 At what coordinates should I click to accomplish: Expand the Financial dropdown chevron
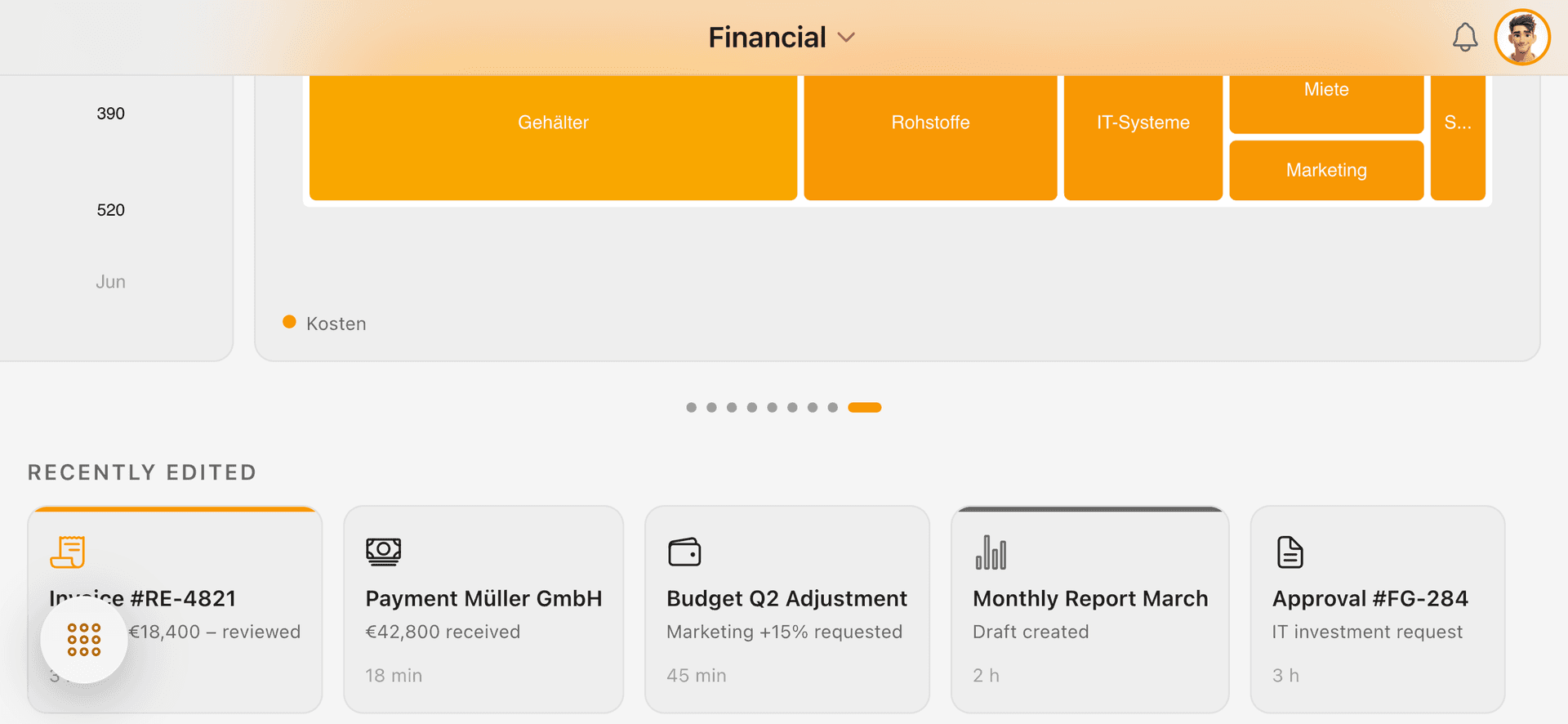(847, 38)
